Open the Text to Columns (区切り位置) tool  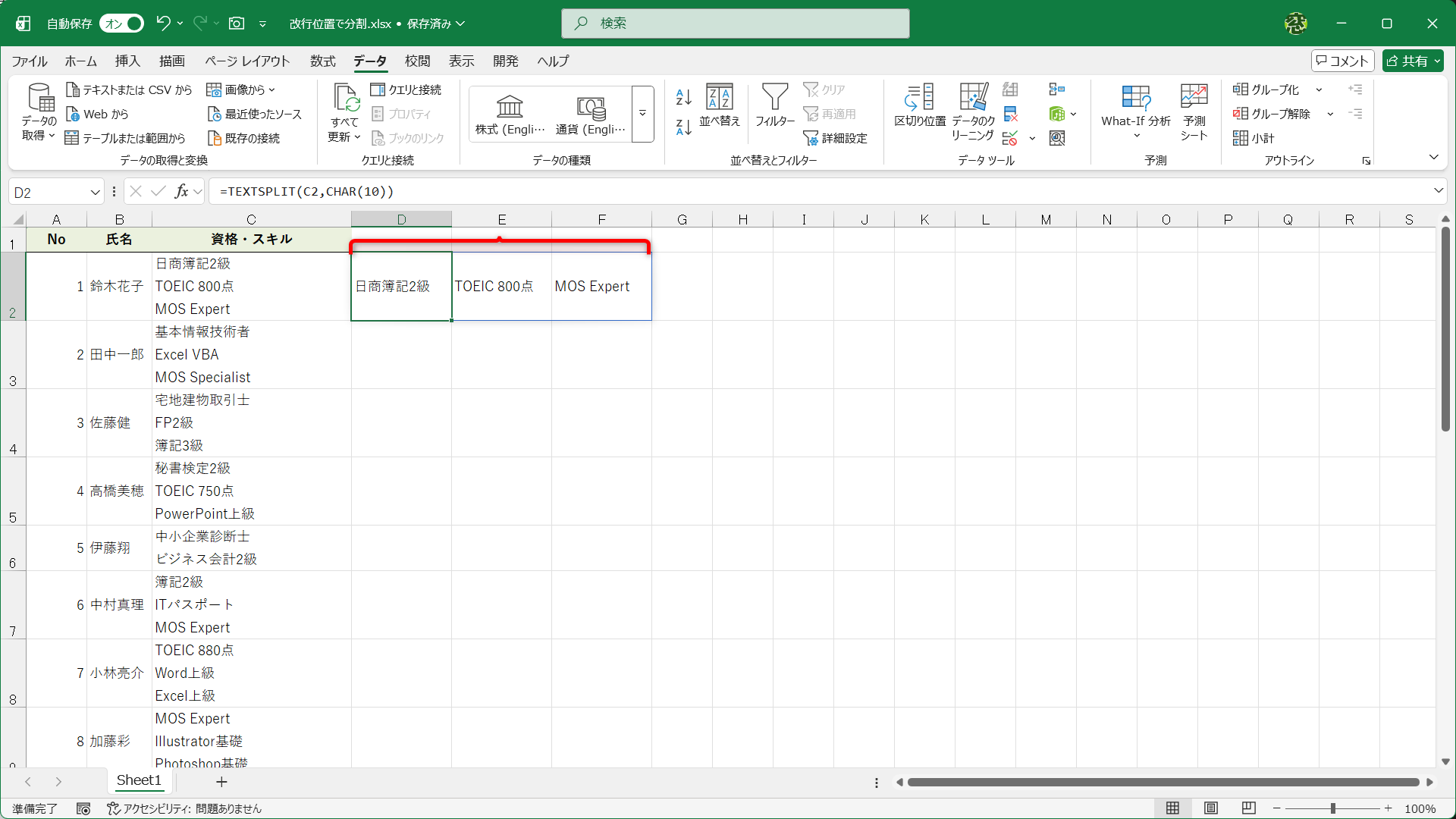919,99
